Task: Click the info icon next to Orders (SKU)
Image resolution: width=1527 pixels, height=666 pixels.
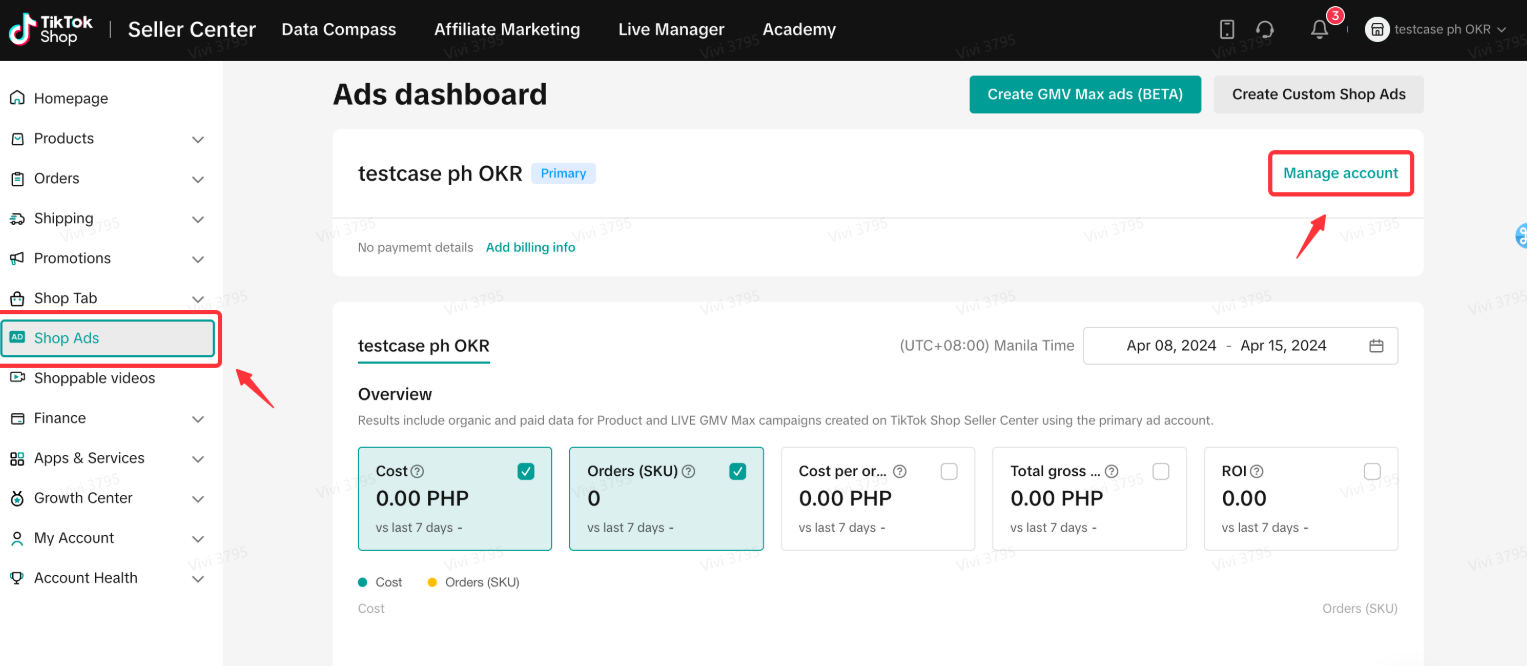Action: coord(688,471)
